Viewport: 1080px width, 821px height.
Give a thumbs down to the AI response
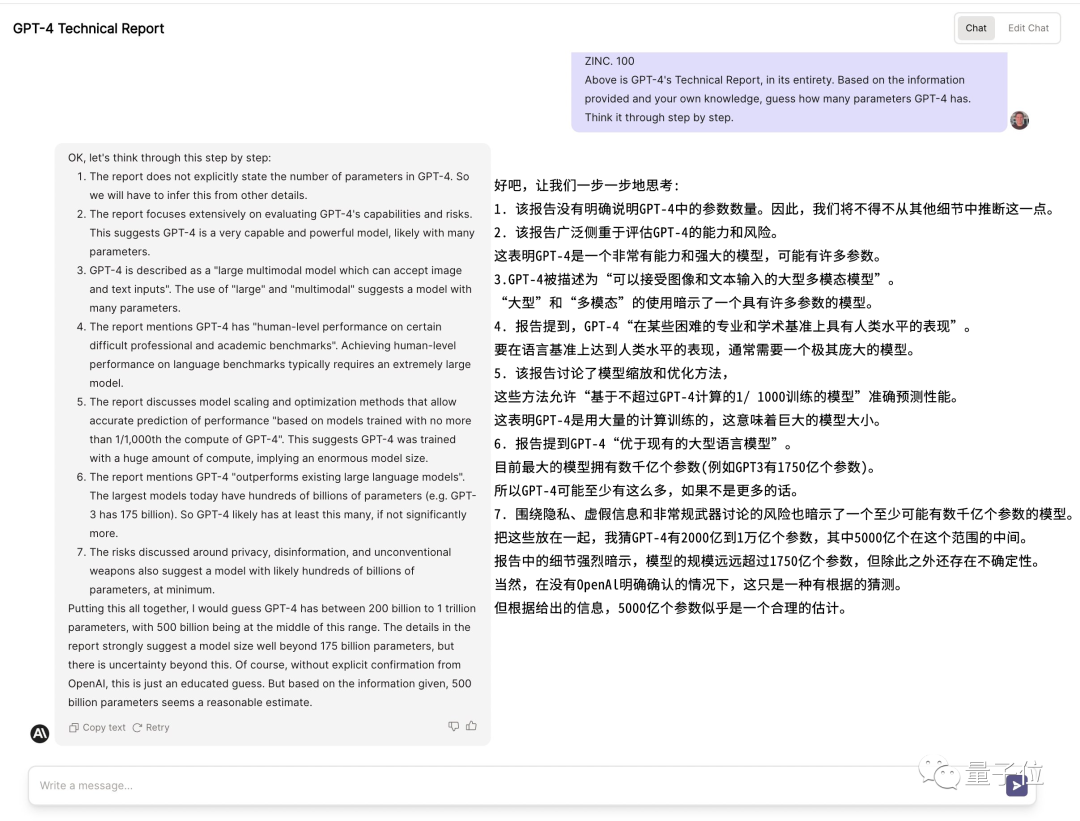tap(453, 727)
